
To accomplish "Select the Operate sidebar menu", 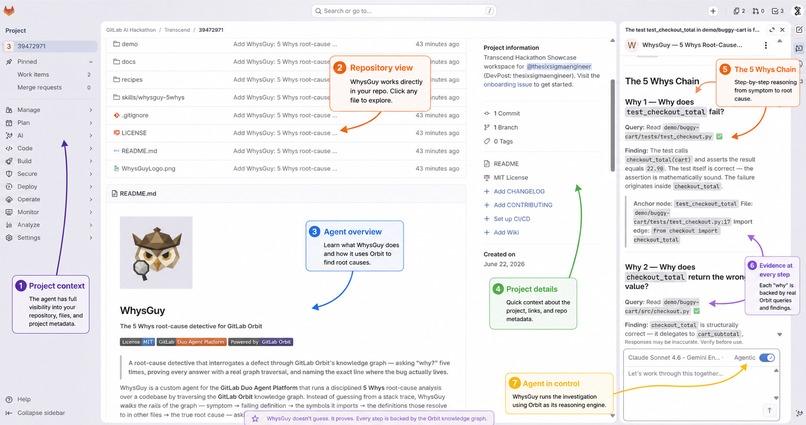I will 50,199.
